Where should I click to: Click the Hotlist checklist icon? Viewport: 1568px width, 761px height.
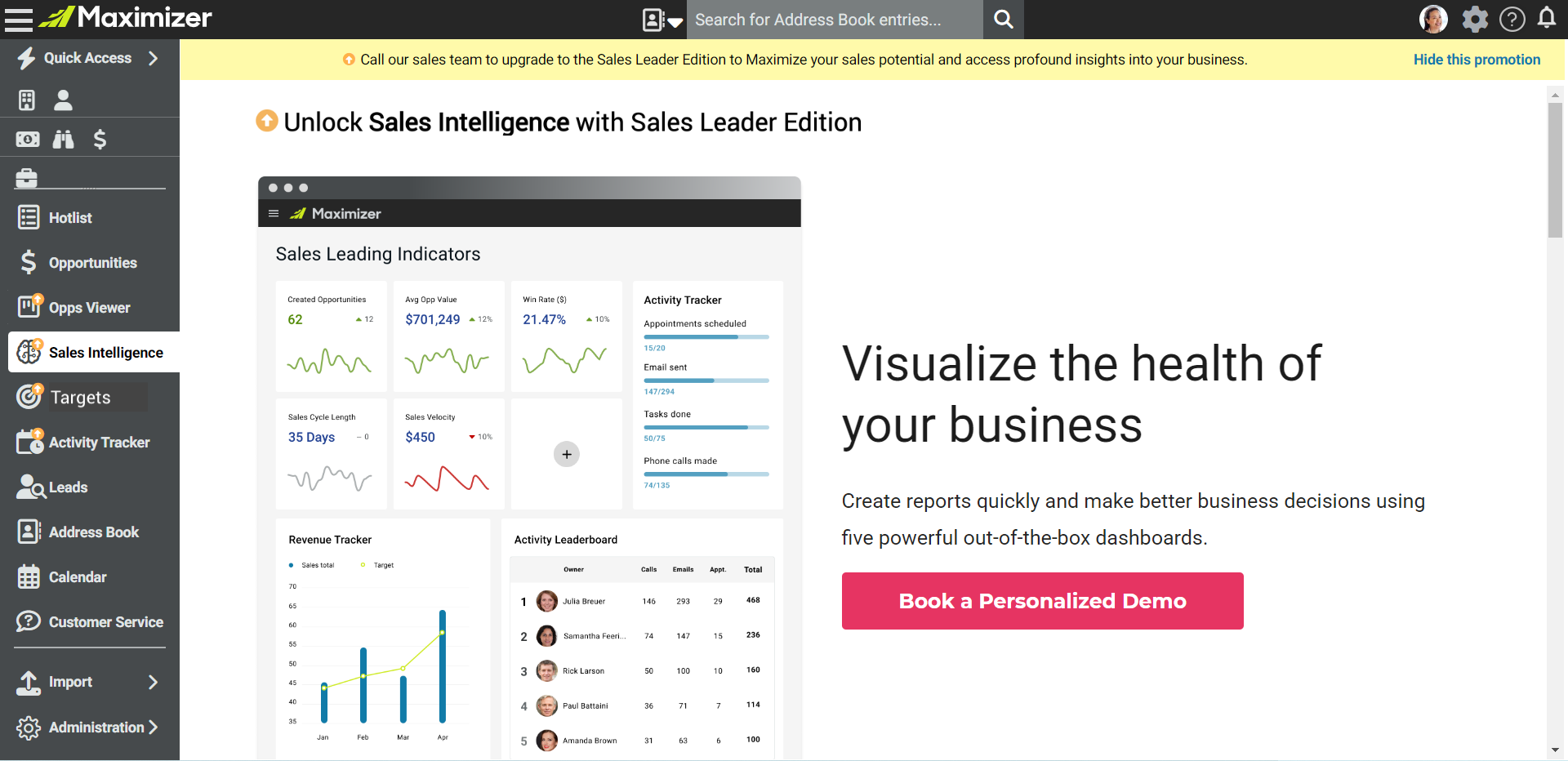[x=29, y=217]
